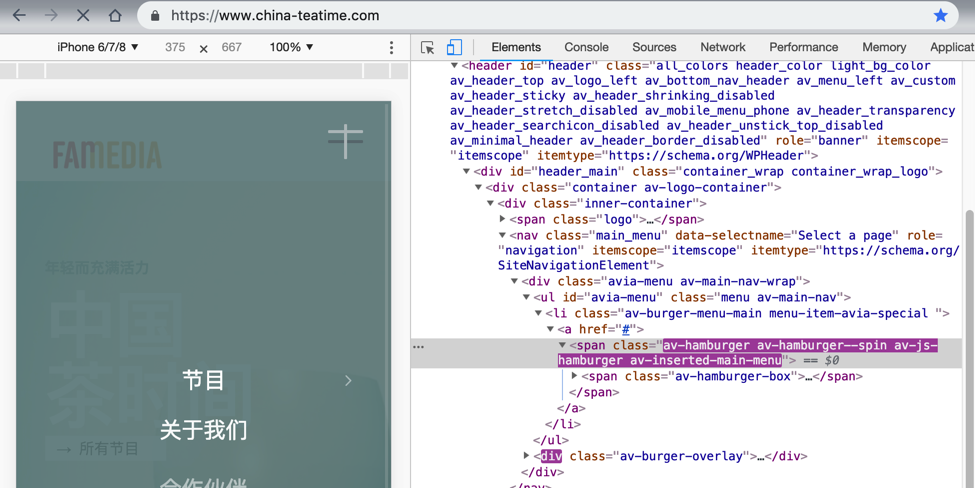The height and width of the screenshot is (488, 975).
Task: Open the iPhone 6/7/8 device dropdown
Action: coord(98,47)
